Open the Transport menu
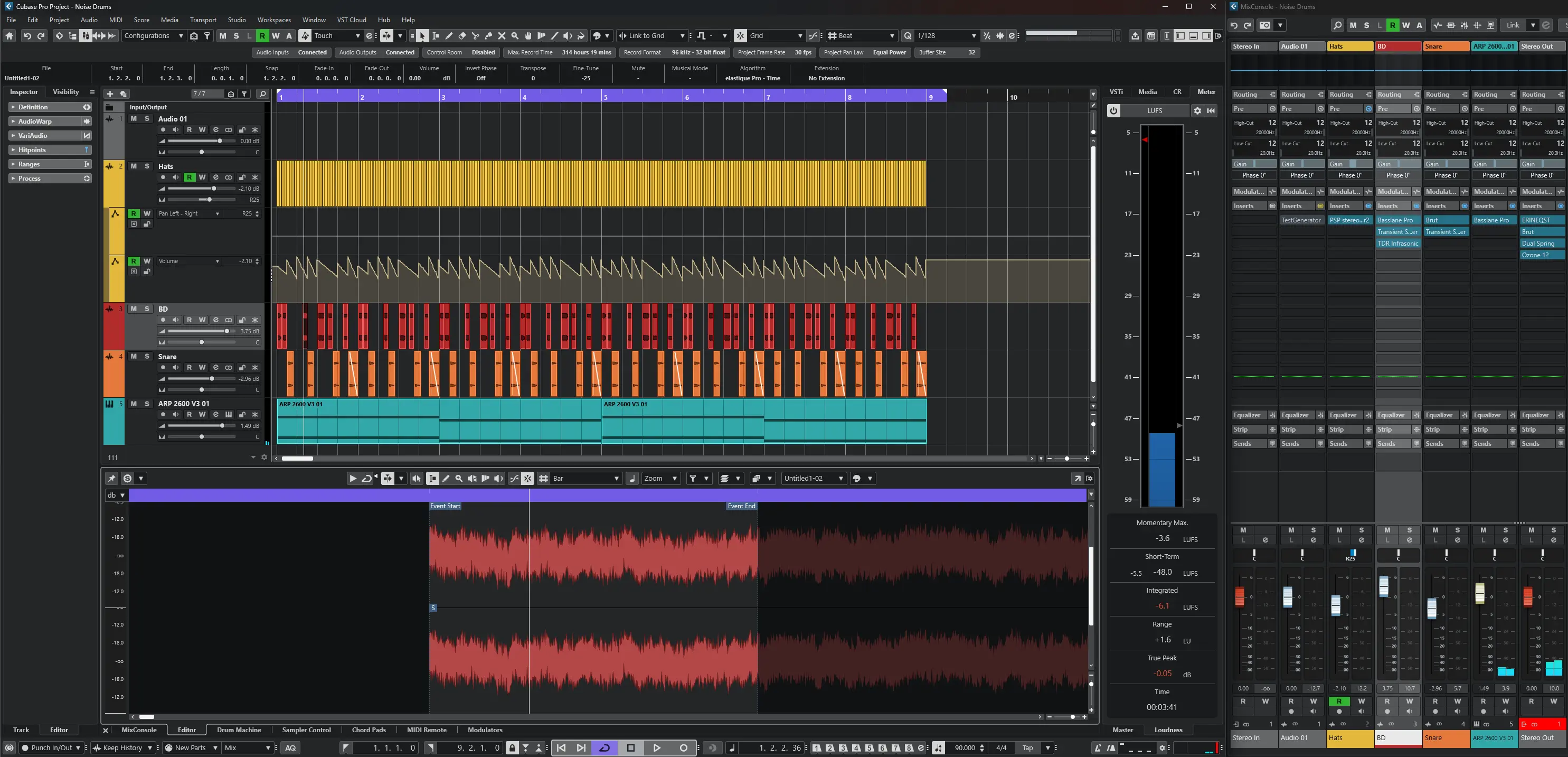This screenshot has width=1568, height=757. click(203, 20)
